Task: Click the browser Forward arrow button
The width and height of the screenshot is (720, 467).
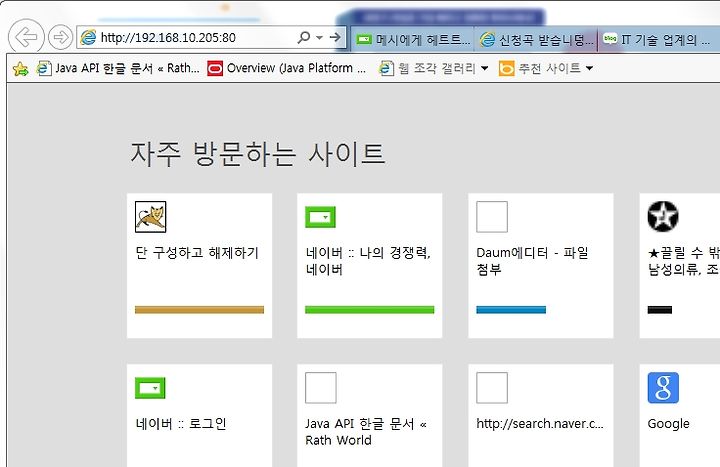Action: click(x=61, y=37)
